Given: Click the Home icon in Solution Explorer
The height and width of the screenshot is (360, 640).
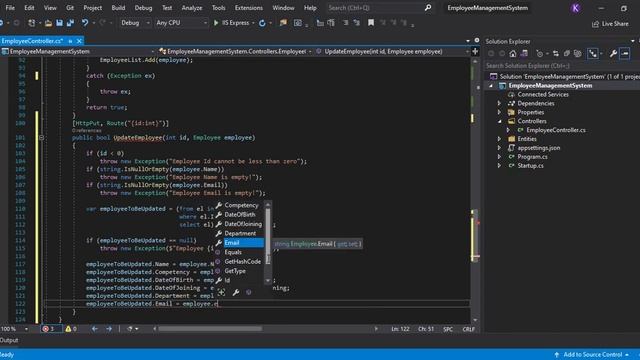Looking at the screenshot, I should pyautogui.click(x=513, y=53).
